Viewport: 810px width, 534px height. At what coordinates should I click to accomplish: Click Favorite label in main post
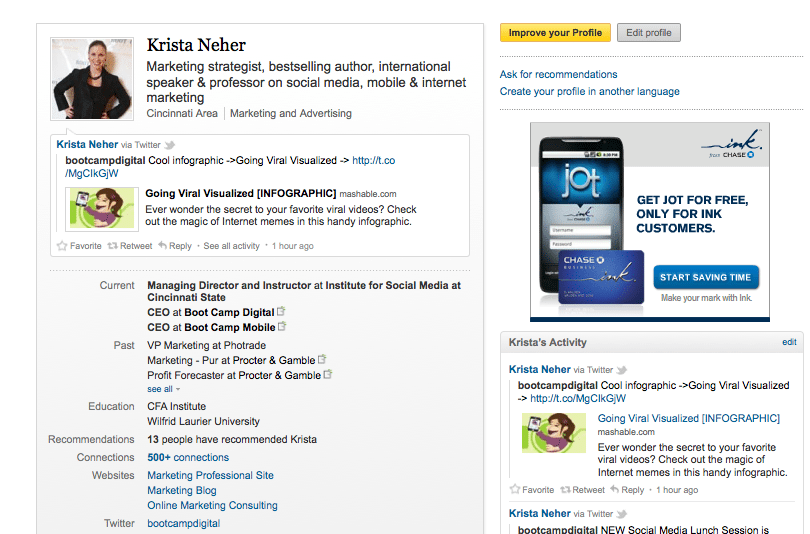[86, 246]
